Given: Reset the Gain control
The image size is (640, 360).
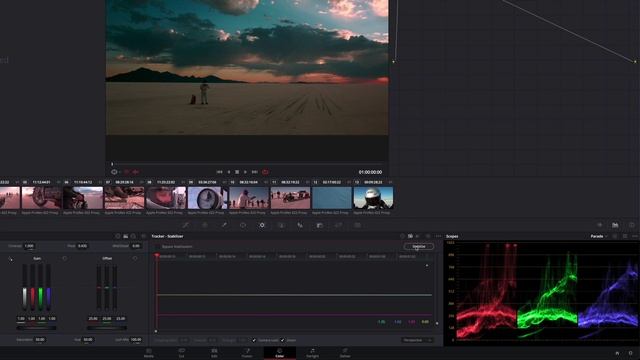Looking at the screenshot, I should [x=64, y=258].
